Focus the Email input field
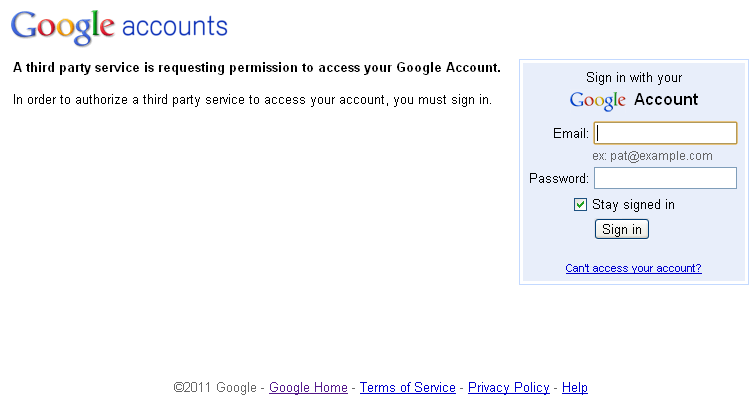The image size is (755, 406). 665,133
